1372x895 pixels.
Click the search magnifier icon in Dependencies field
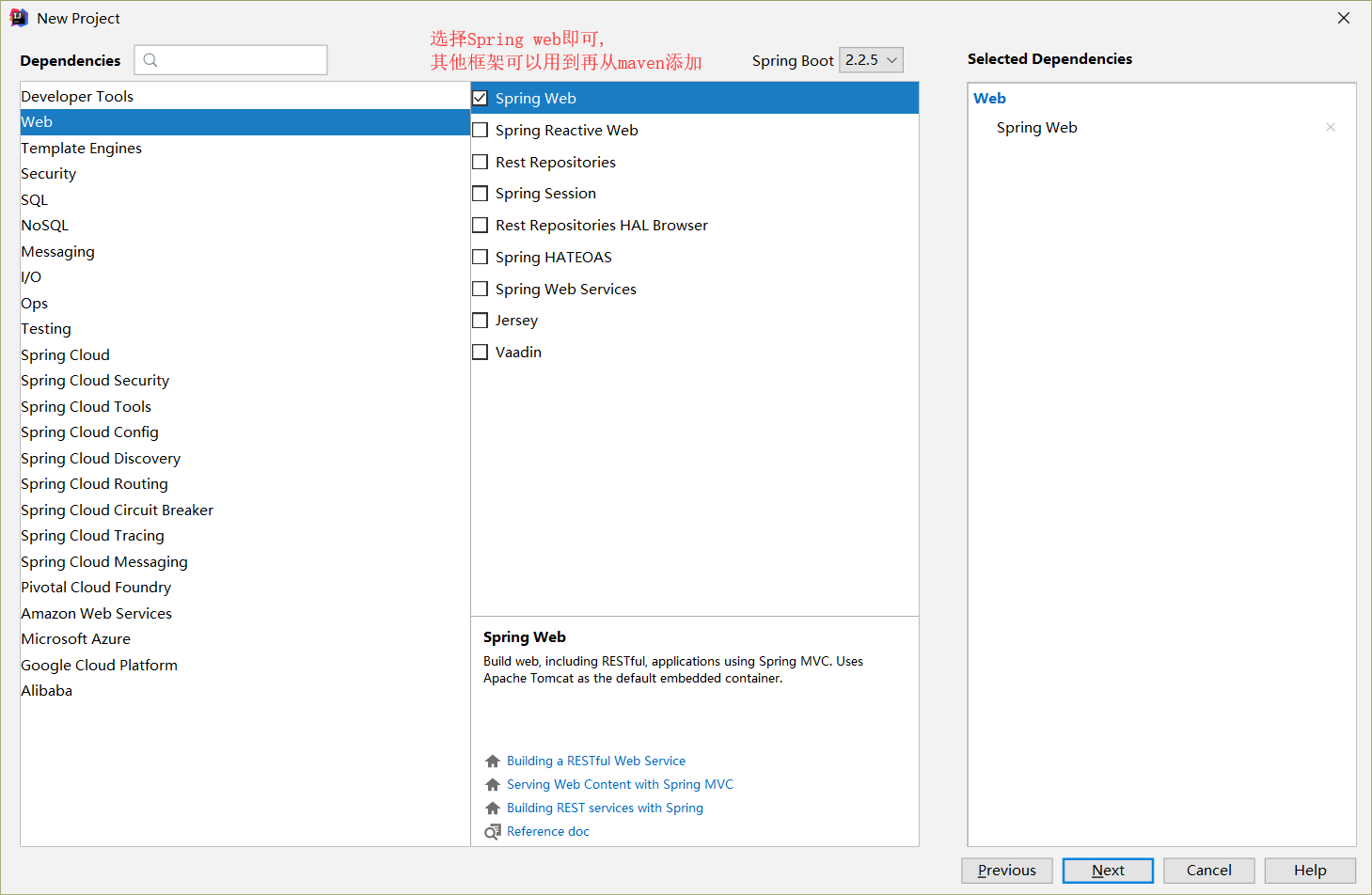(x=150, y=60)
